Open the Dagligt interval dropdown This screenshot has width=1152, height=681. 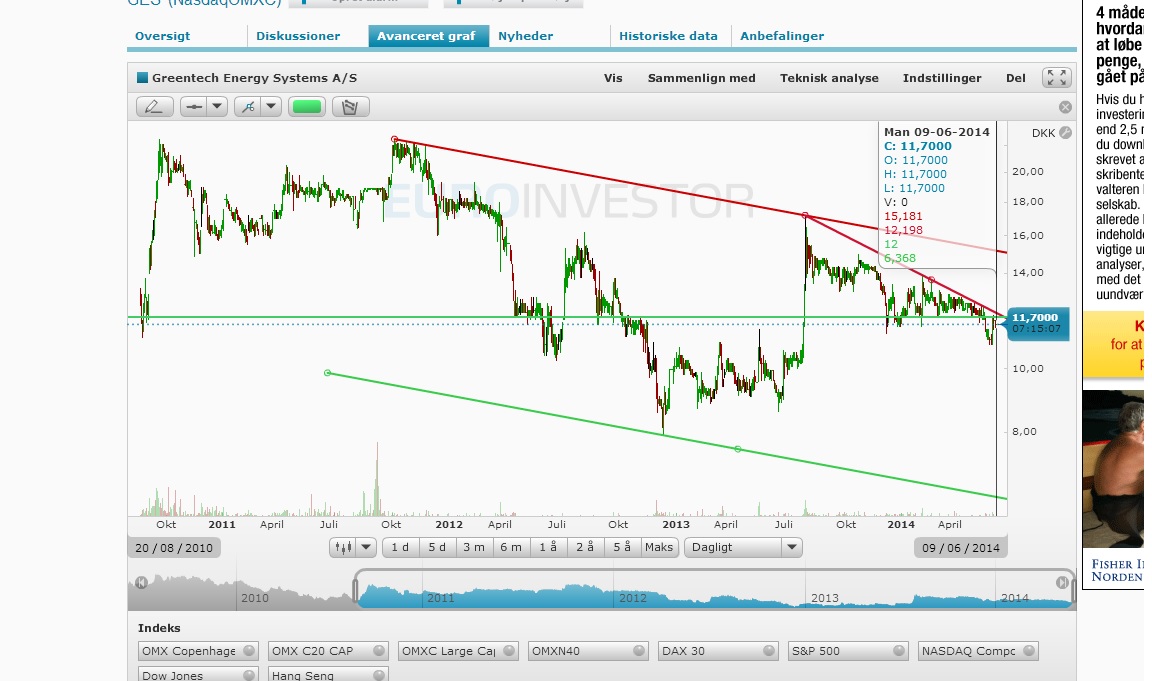point(743,547)
